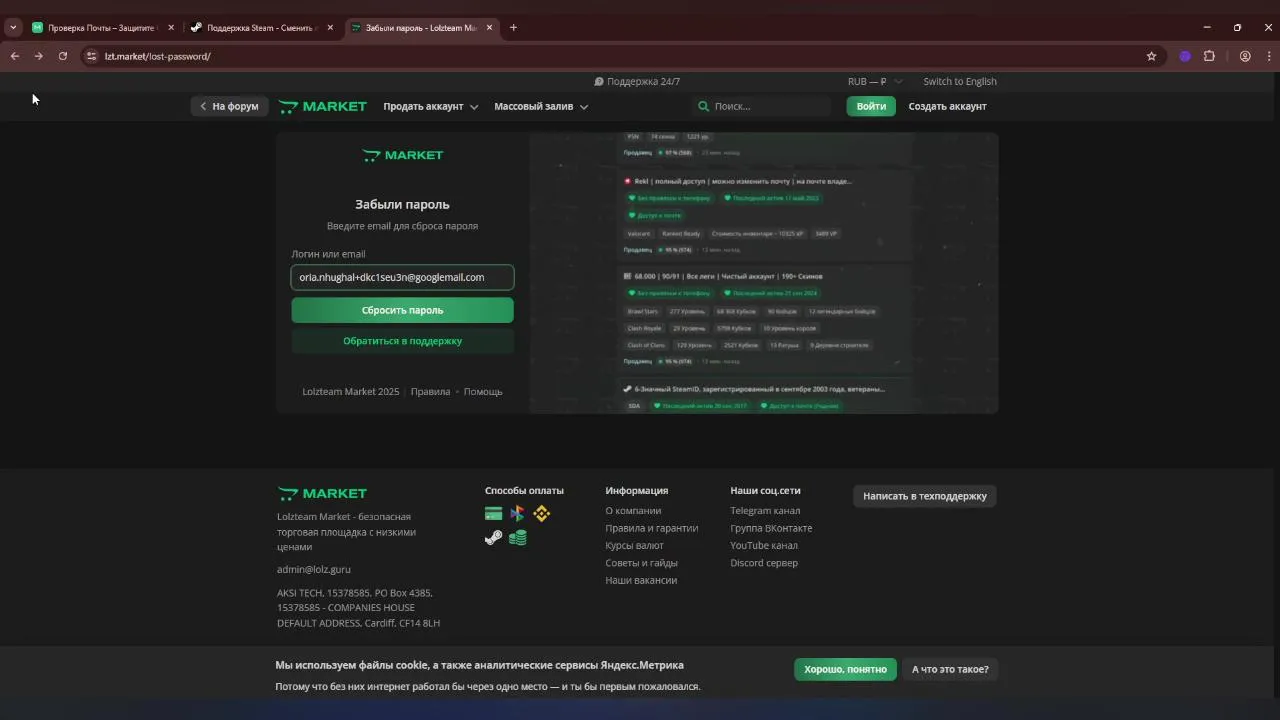Open the Помощь link under the form
Viewport: 1280px width, 720px height.
click(483, 391)
